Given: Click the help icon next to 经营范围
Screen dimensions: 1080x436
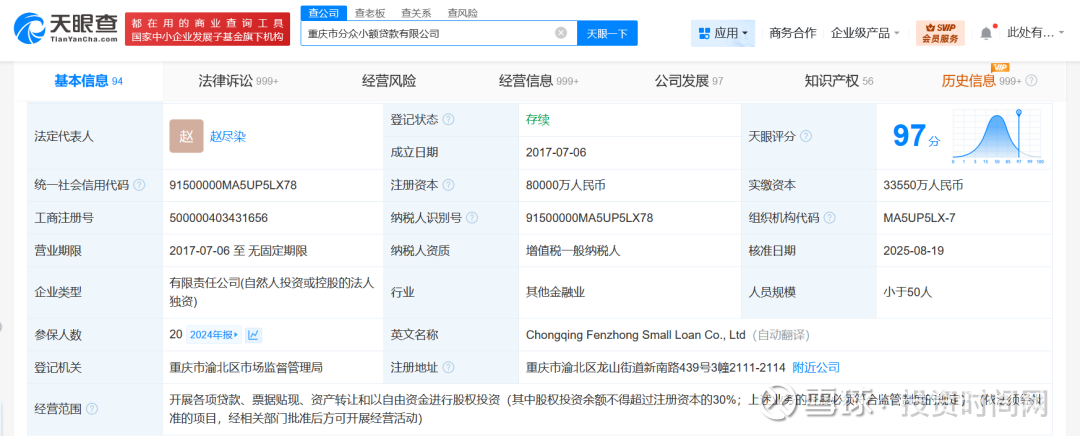Looking at the screenshot, I should [x=92, y=409].
